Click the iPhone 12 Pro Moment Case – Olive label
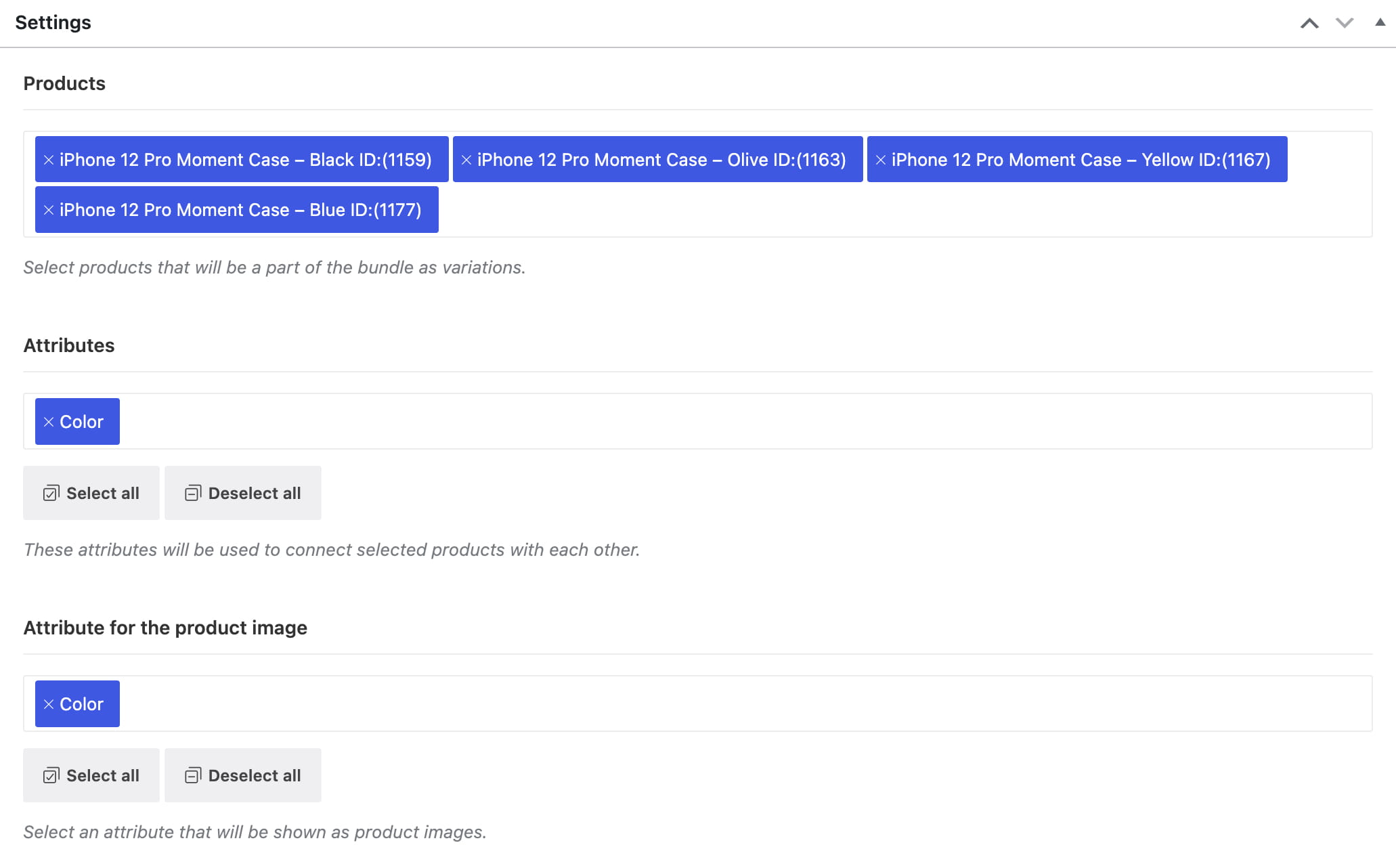Viewport: 1396px width, 868px height. pos(661,160)
